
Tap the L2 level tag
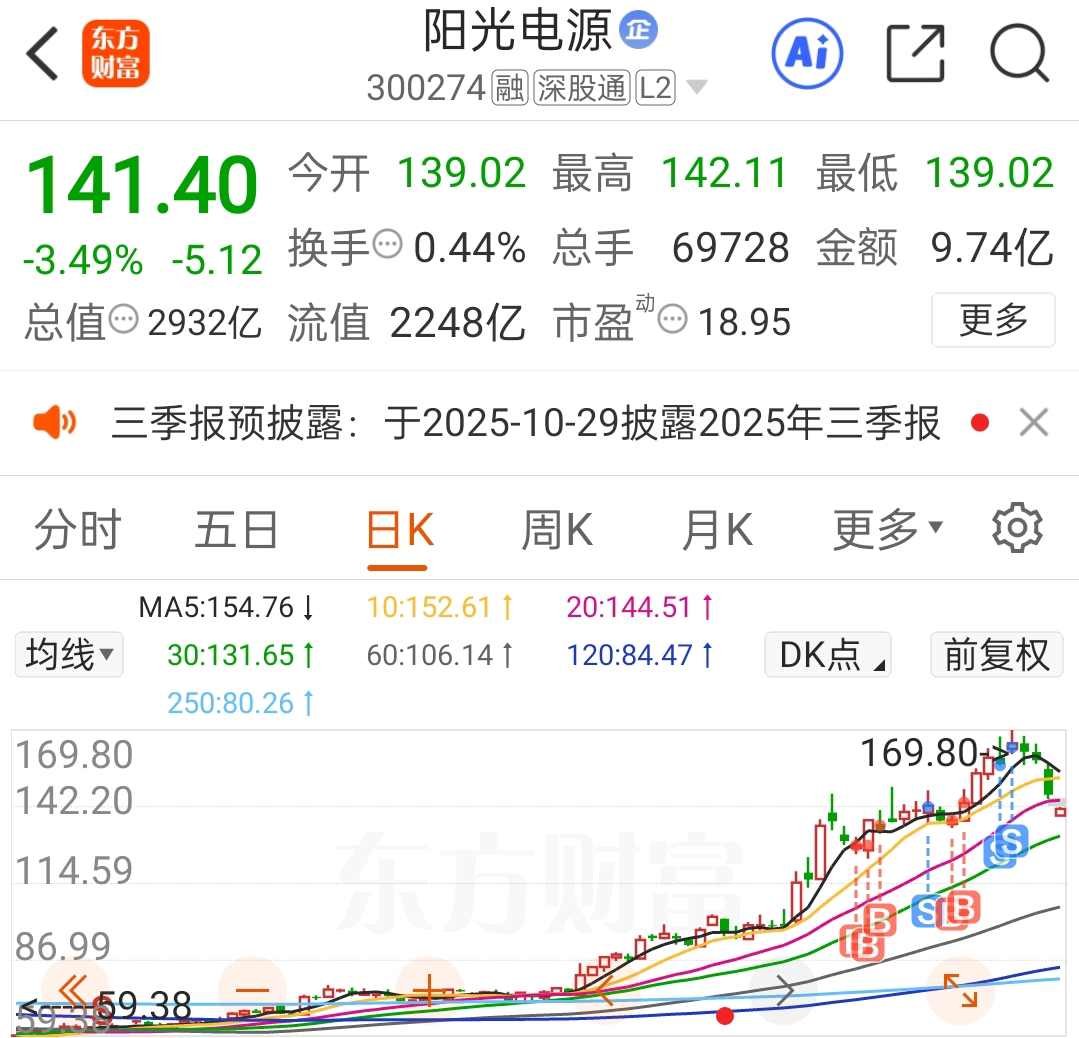tap(655, 88)
